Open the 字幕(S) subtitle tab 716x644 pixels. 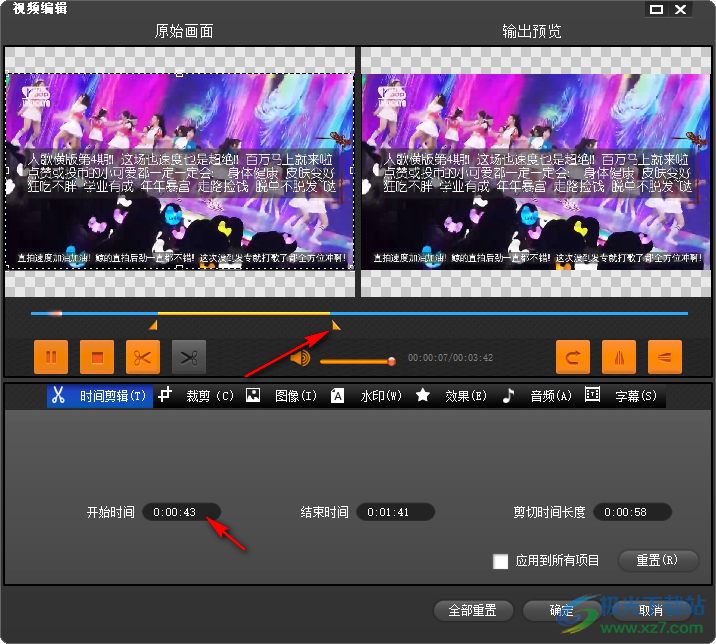[x=621, y=396]
